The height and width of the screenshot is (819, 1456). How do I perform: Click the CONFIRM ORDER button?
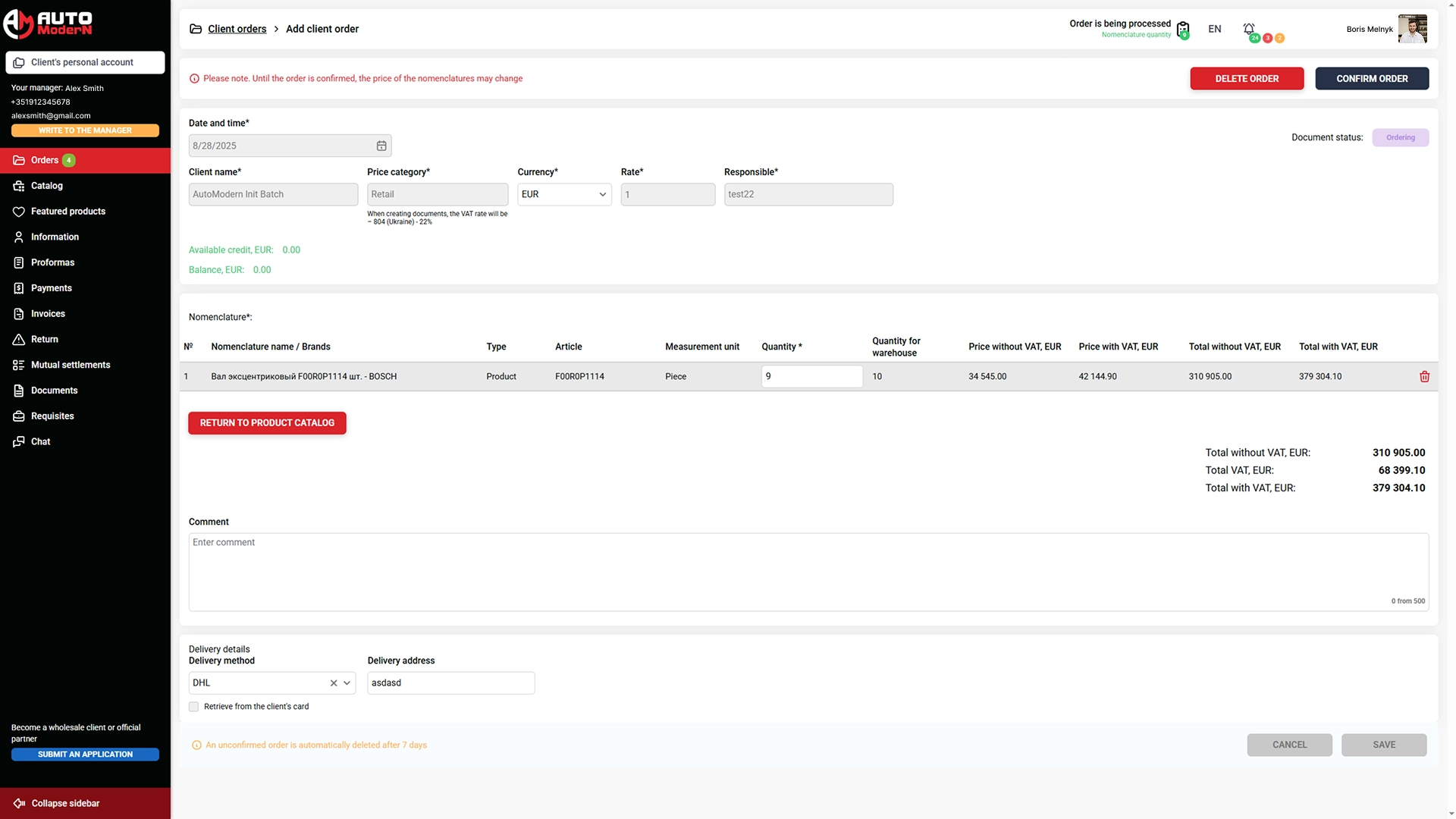[1372, 78]
